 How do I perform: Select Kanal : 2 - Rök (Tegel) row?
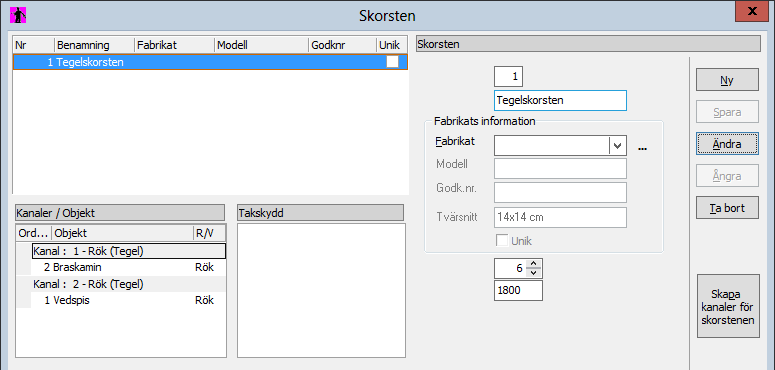(129, 285)
